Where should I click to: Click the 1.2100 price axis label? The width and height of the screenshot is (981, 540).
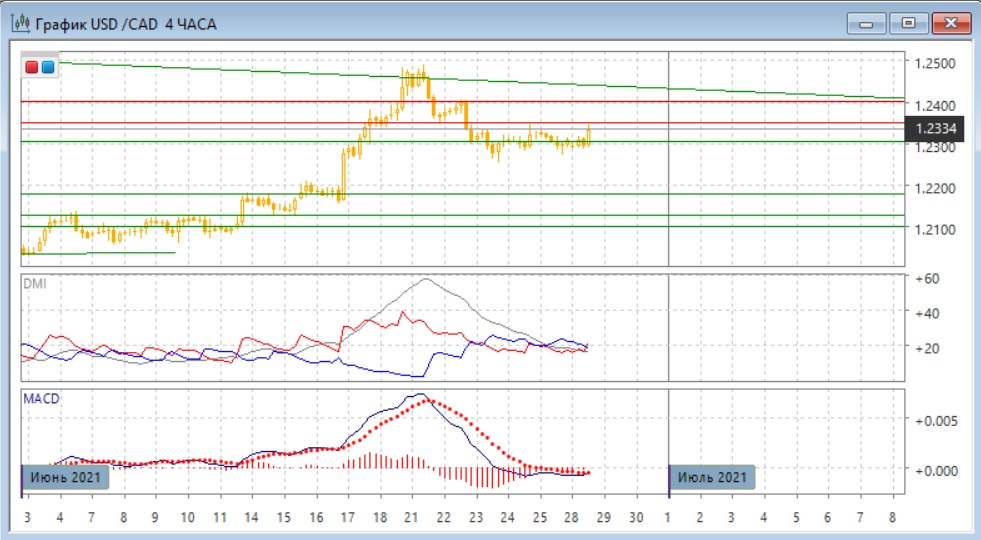point(935,230)
